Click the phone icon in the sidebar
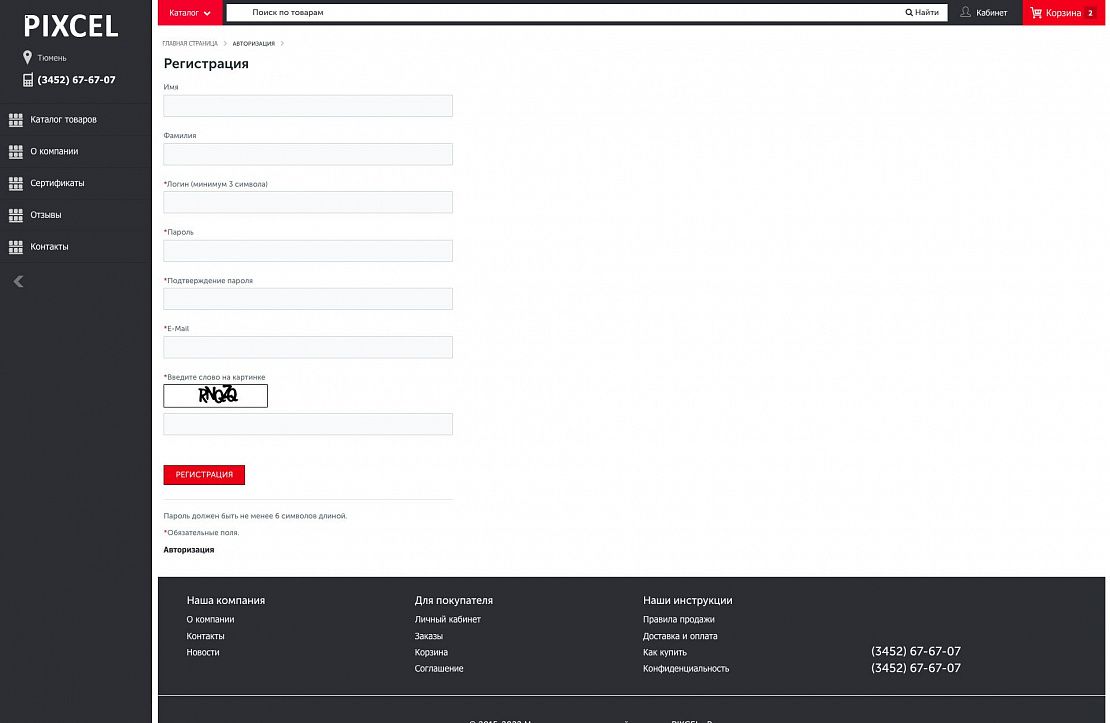This screenshot has width=1110, height=723. tap(28, 80)
